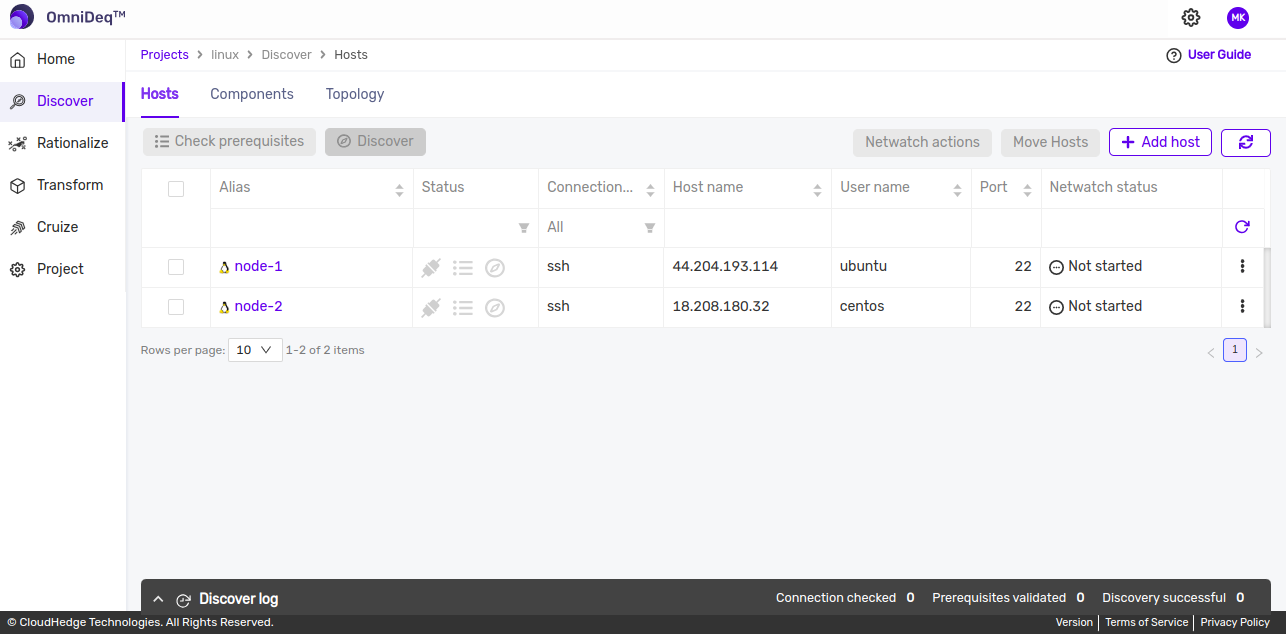Toggle the select-all hosts checkbox
This screenshot has height=634, width=1286.
click(176, 188)
